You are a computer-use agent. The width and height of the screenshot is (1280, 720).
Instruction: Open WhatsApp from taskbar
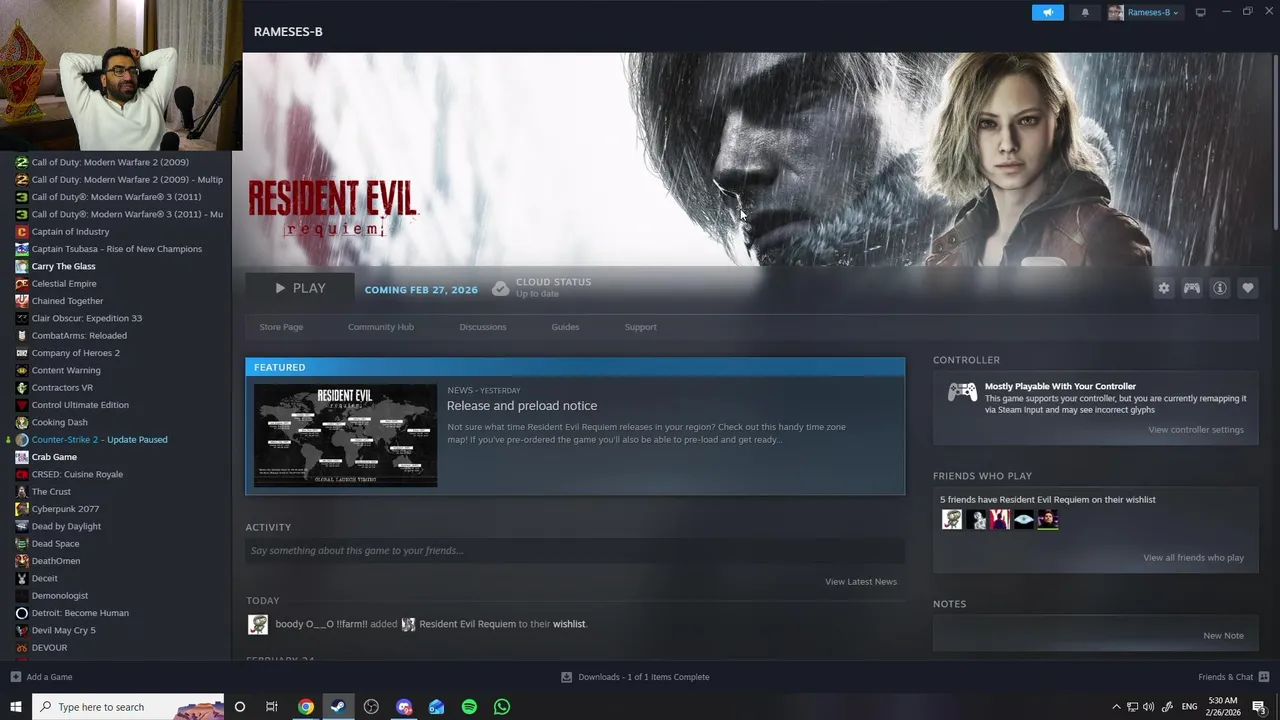point(502,707)
